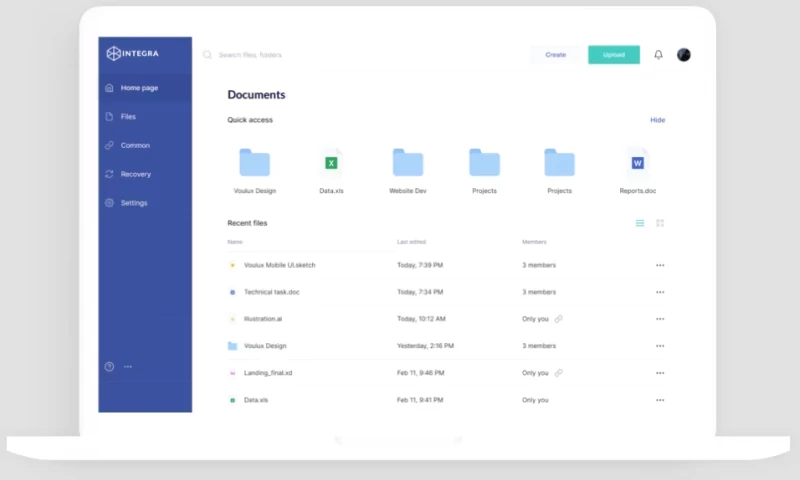This screenshot has width=800, height=480.
Task: Click Only you for Data.xls row
Action: 535,400
